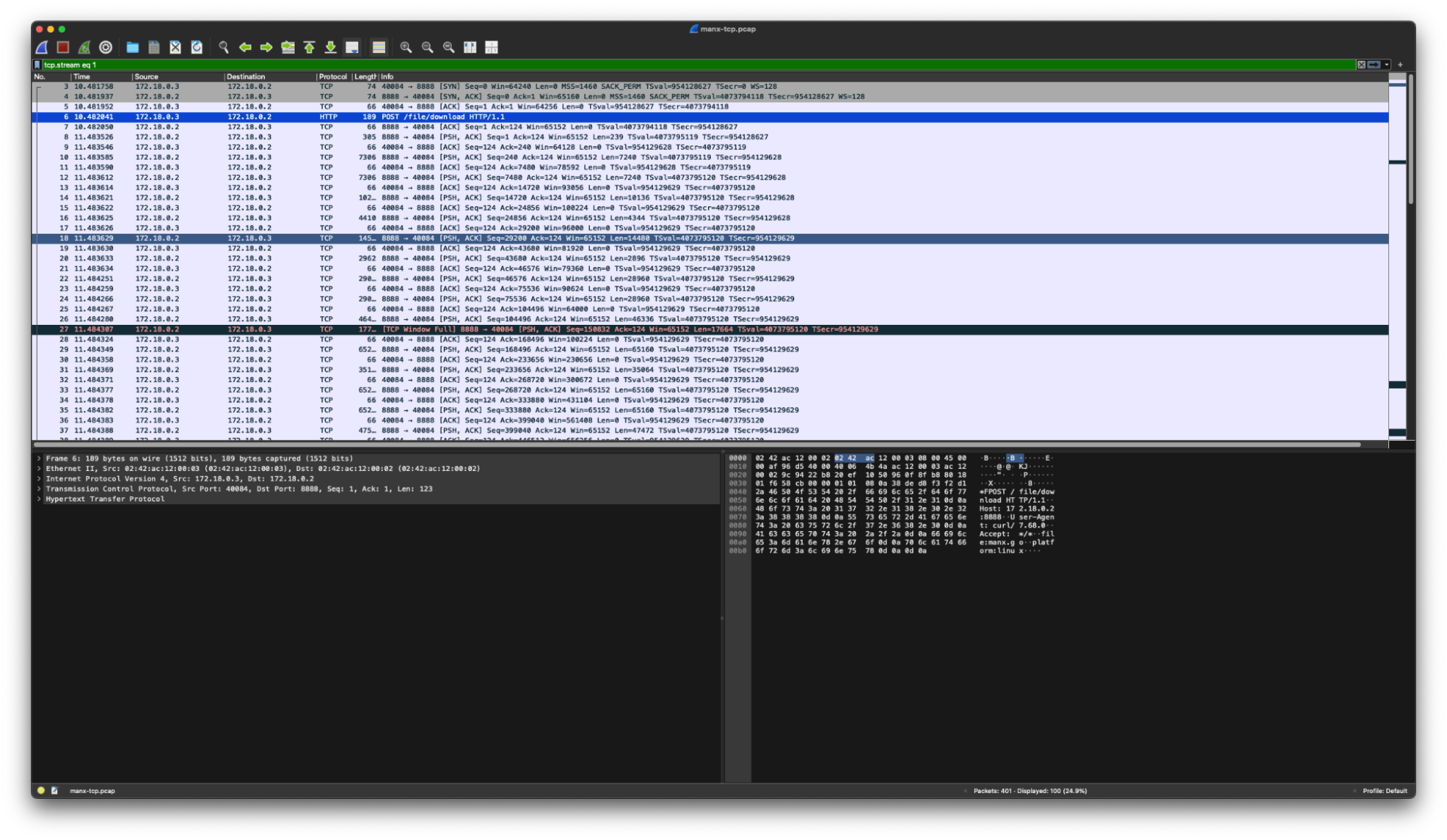Clear the display filter with X button
1447x840 pixels.
tap(1361, 64)
